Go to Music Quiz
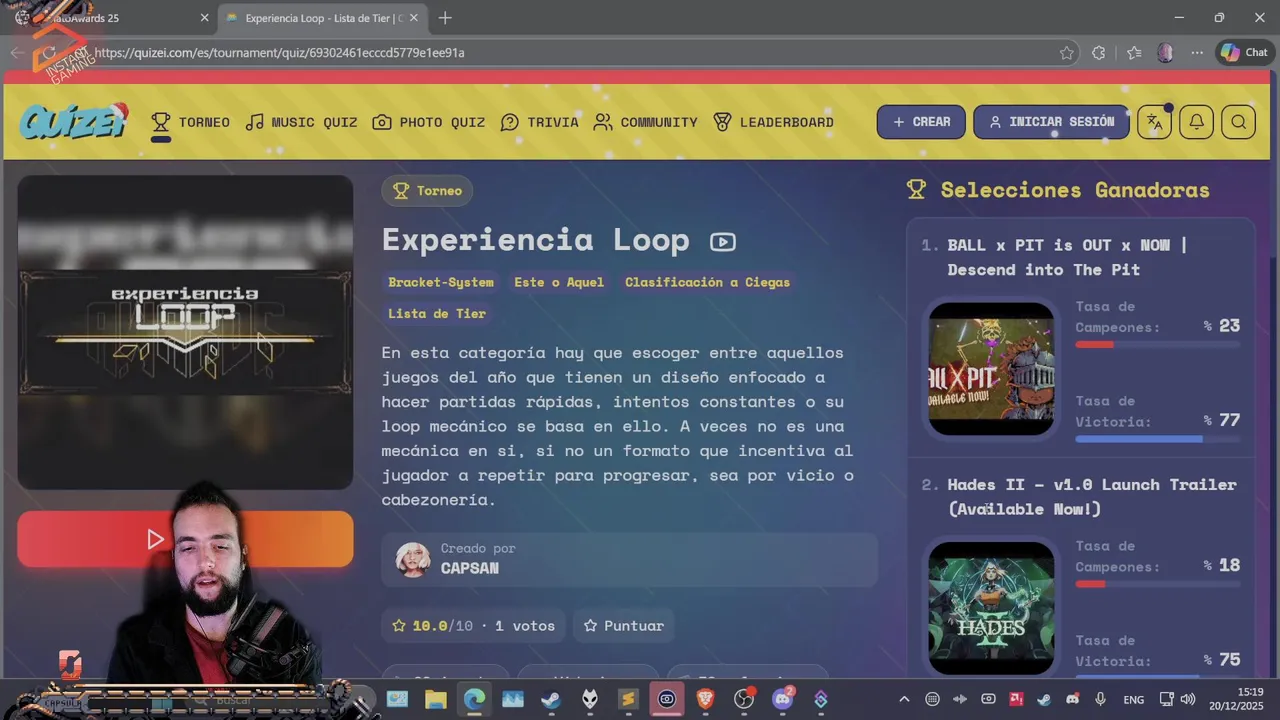Viewport: 1280px width, 720px height. [301, 122]
